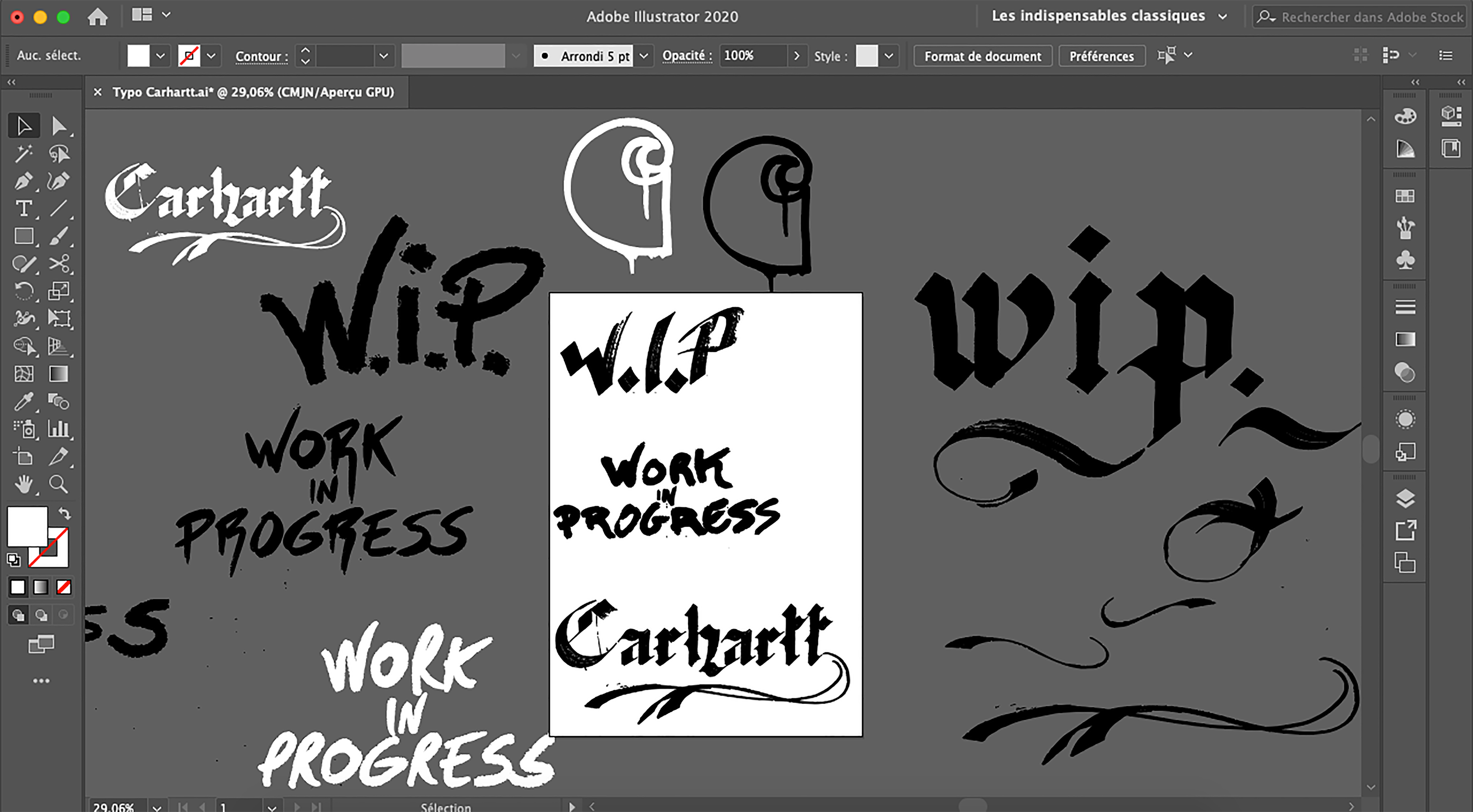Select the Magic Wand tool
Viewport: 1473px width, 812px height.
point(23,154)
